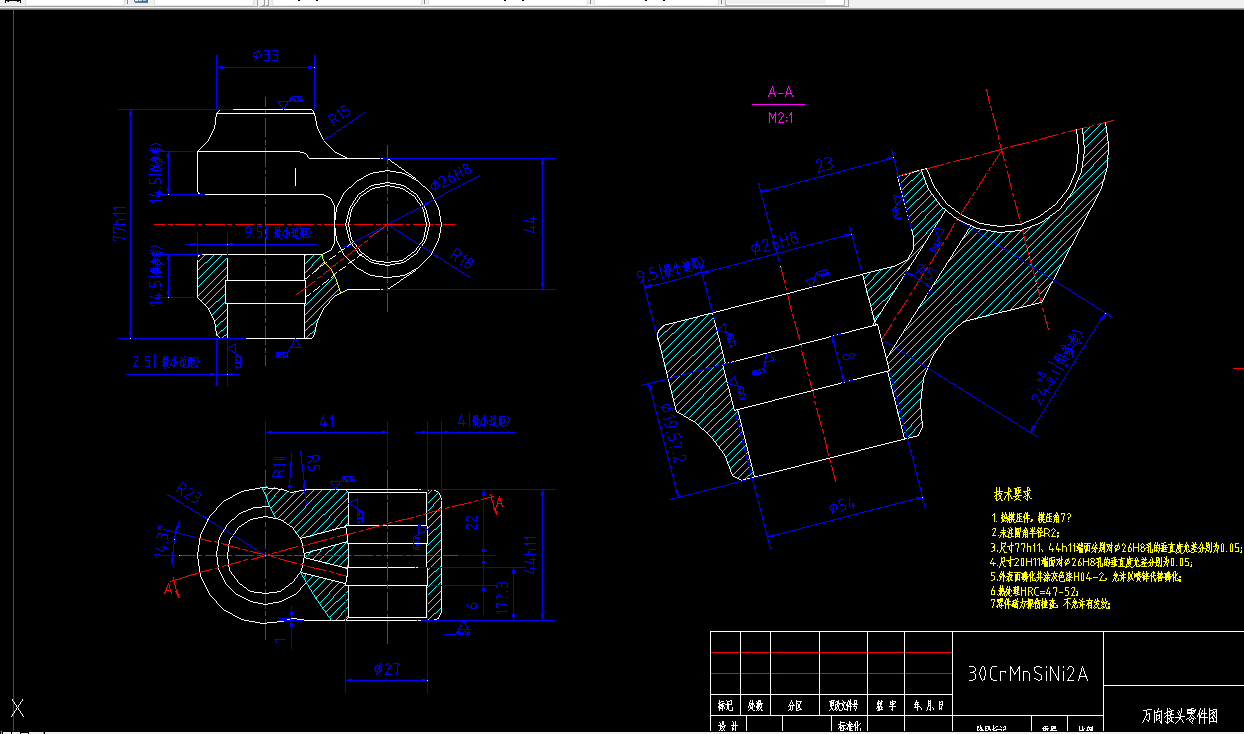The width and height of the screenshot is (1244, 734).
Task: Click technical requirement line 7
Action: click(1050, 604)
